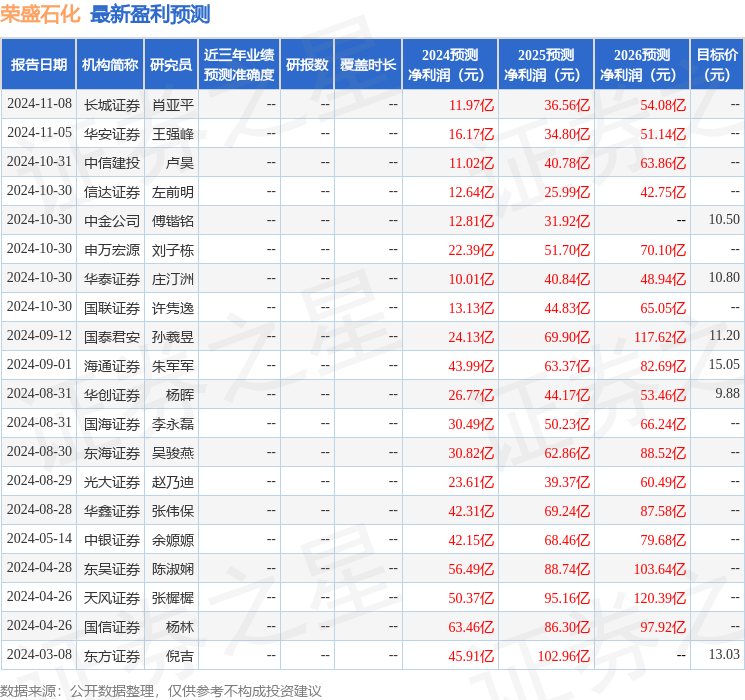Click the value 70.10亿

663,250
